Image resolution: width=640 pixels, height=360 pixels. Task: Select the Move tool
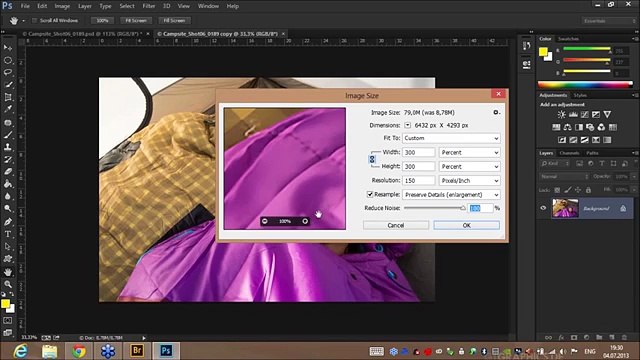pos(8,48)
